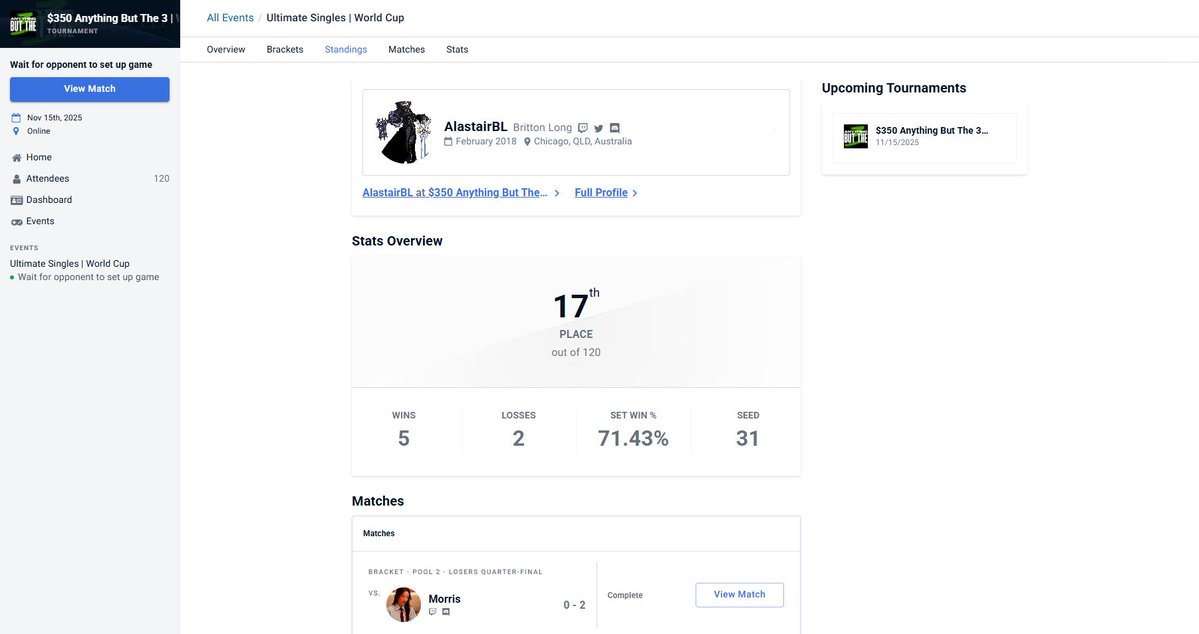Image resolution: width=1199 pixels, height=634 pixels.
Task: Click the Home house icon in sidebar
Action: [x=16, y=158]
